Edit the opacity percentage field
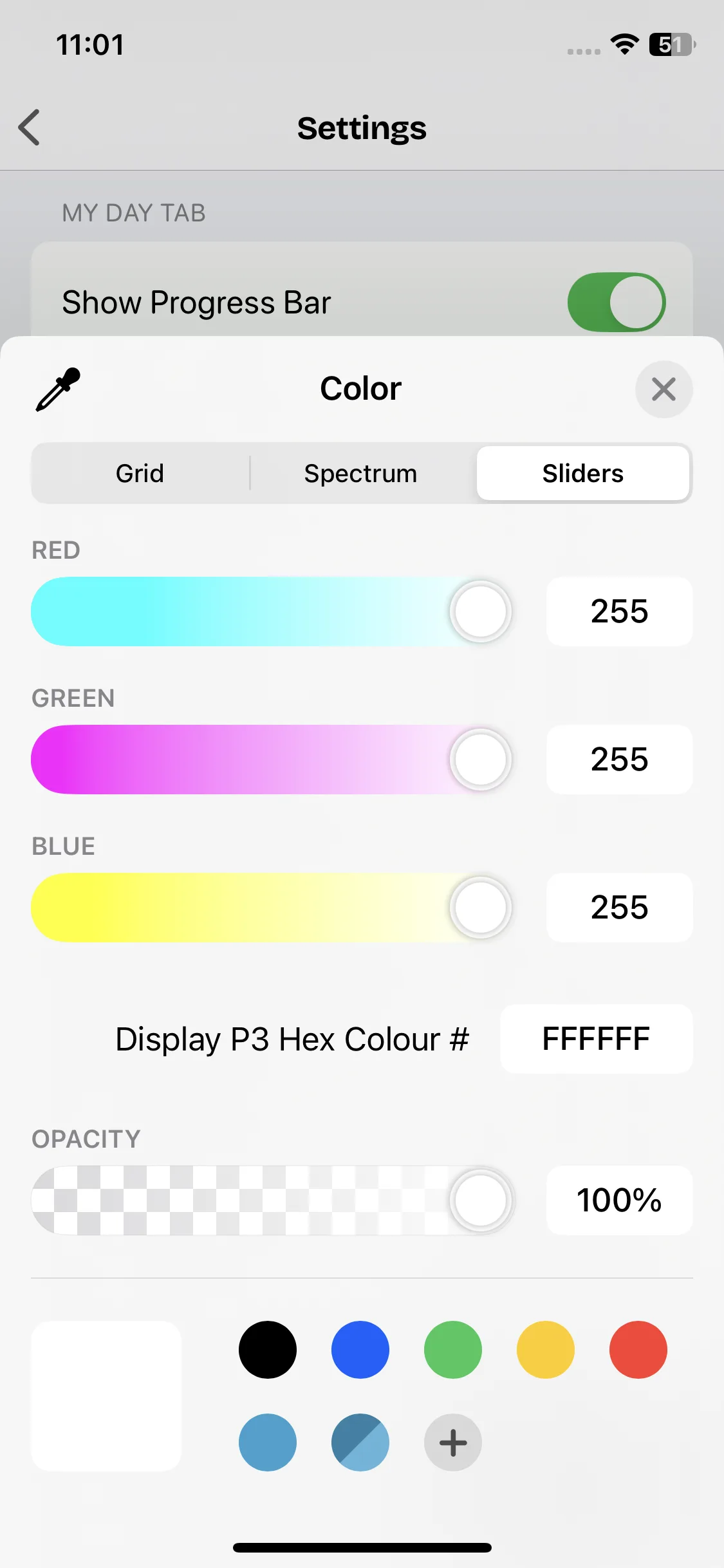The width and height of the screenshot is (724, 1568). (x=619, y=1200)
